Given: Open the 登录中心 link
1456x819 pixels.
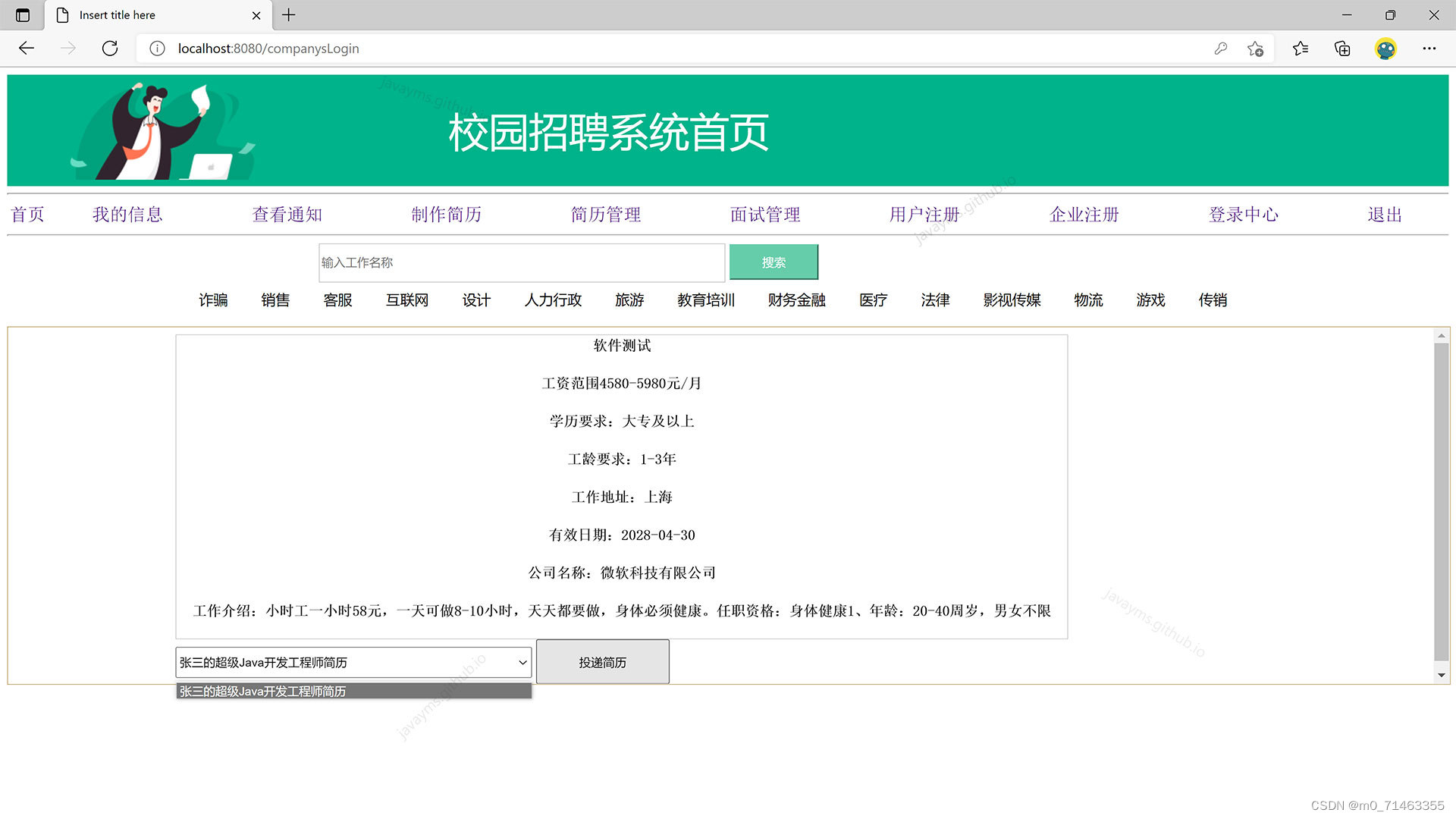Looking at the screenshot, I should click(x=1243, y=215).
